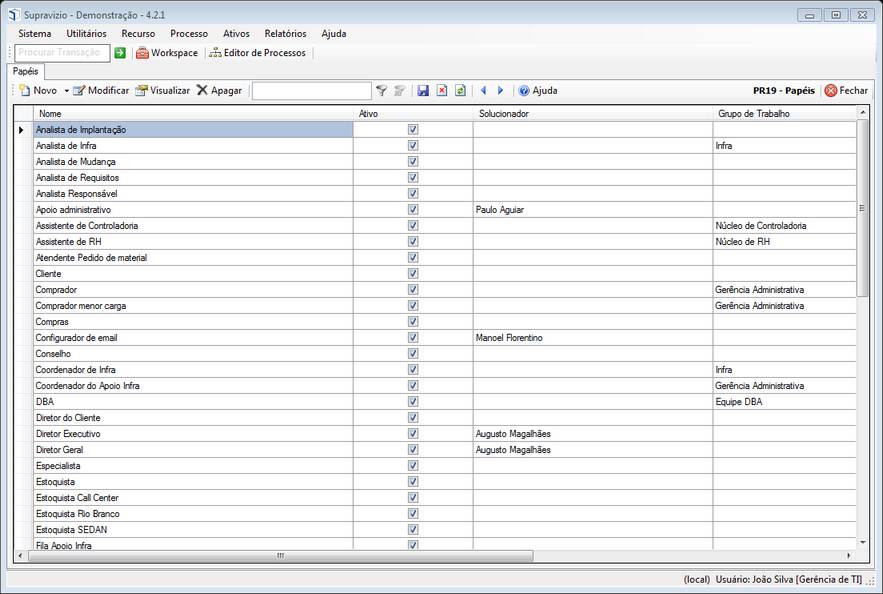The image size is (883, 594).
Task: Click Apagar to delete the record
Action: (x=219, y=90)
